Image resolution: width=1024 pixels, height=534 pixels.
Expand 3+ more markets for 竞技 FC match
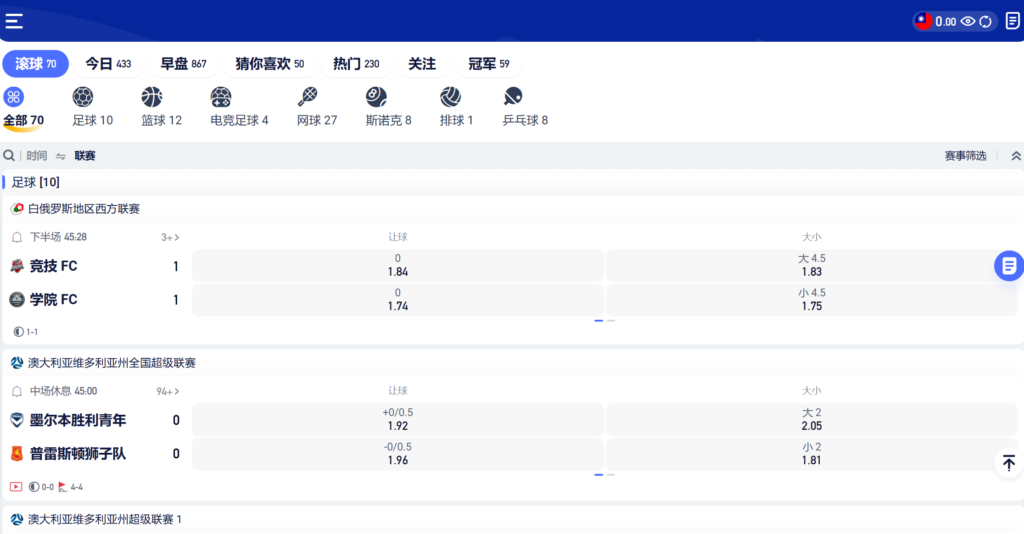click(x=170, y=237)
